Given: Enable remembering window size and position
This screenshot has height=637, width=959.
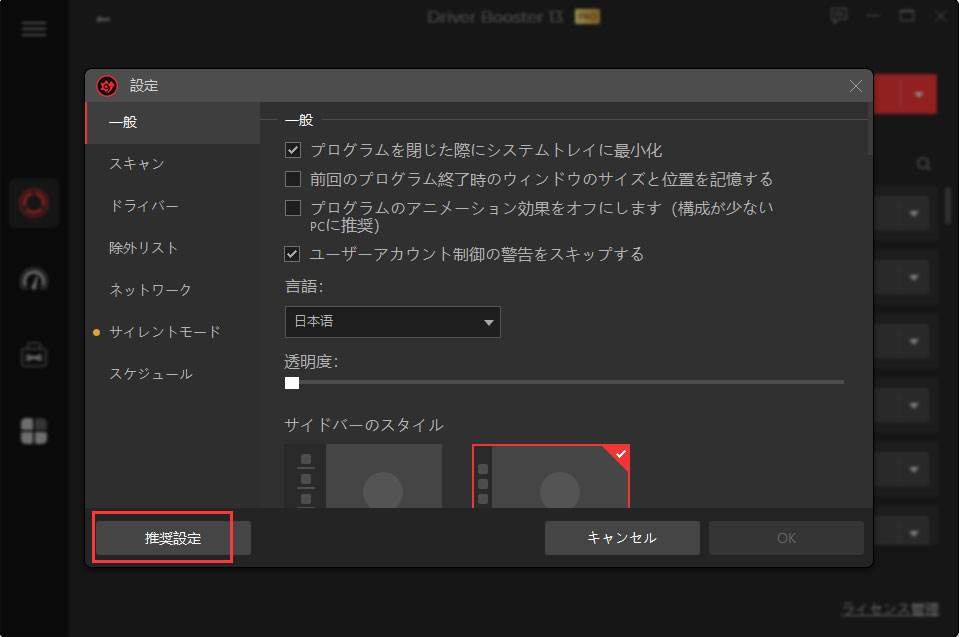Looking at the screenshot, I should coord(293,179).
